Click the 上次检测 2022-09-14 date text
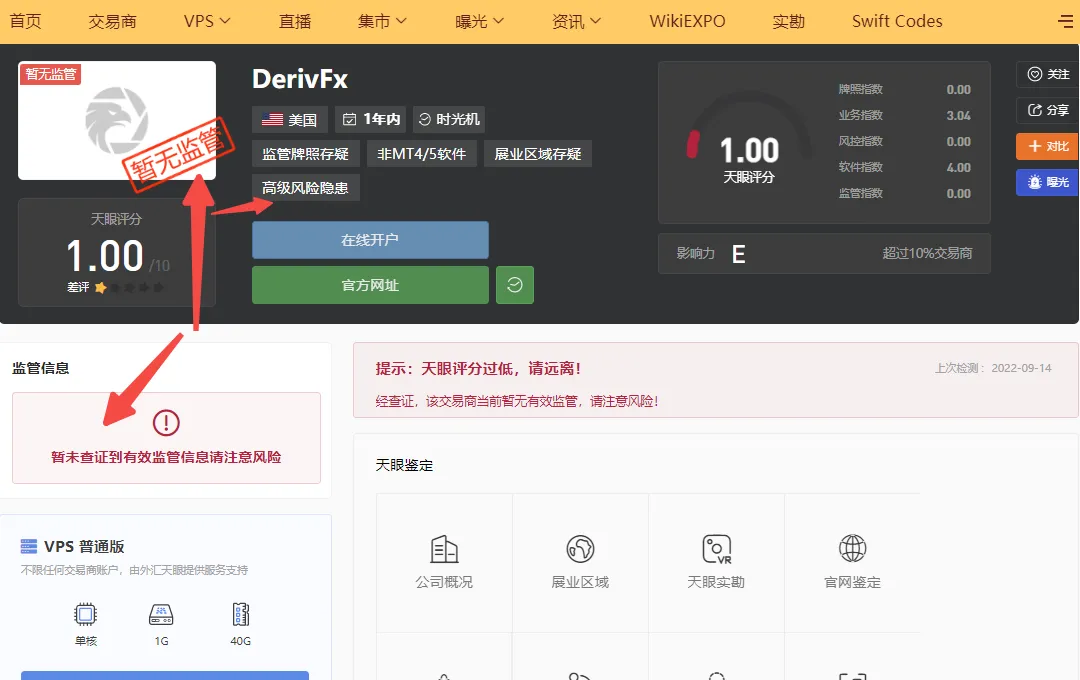This screenshot has height=680, width=1080. pos(993,368)
